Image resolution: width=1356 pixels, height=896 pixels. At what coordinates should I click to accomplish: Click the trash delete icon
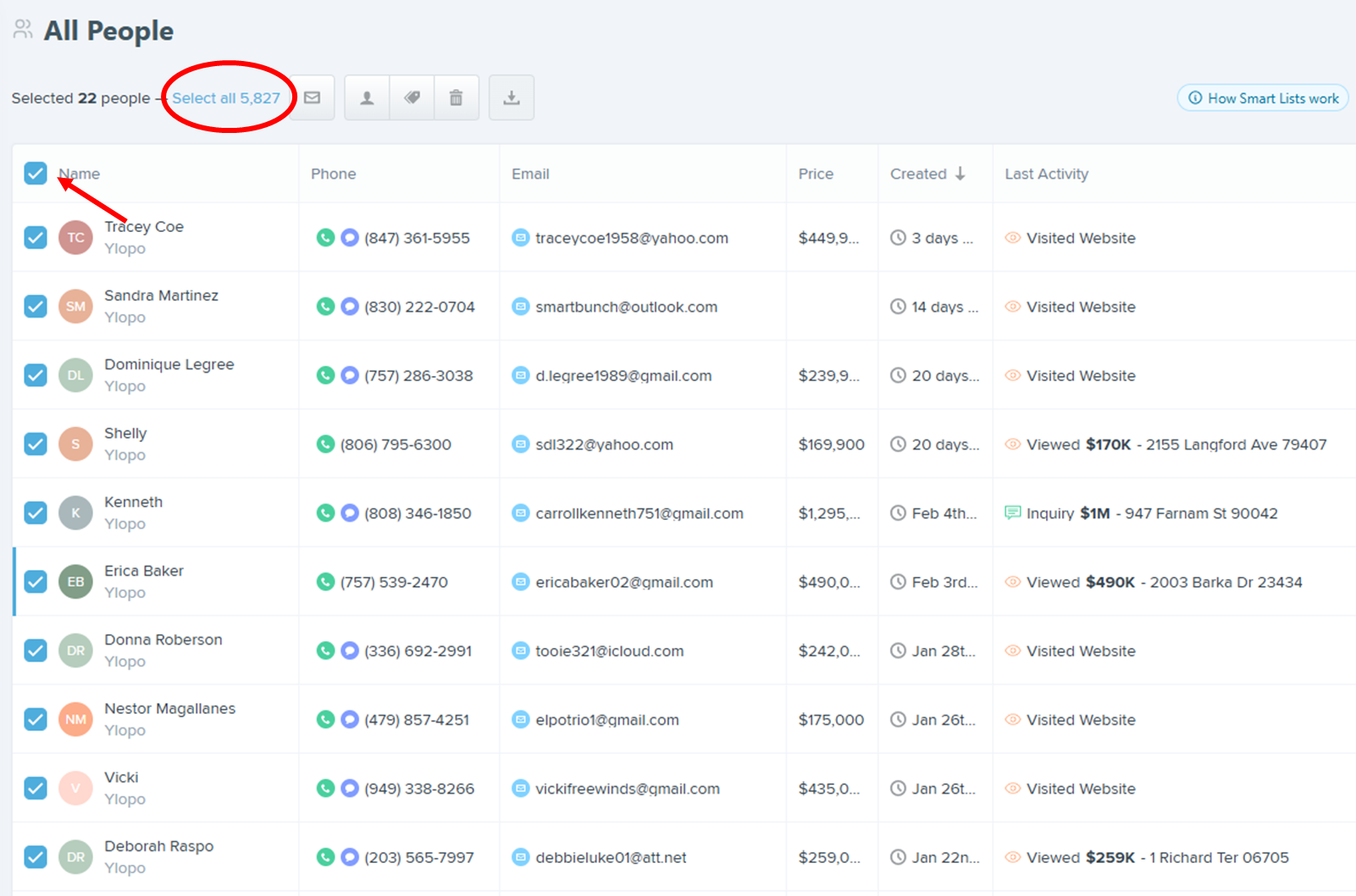point(456,98)
